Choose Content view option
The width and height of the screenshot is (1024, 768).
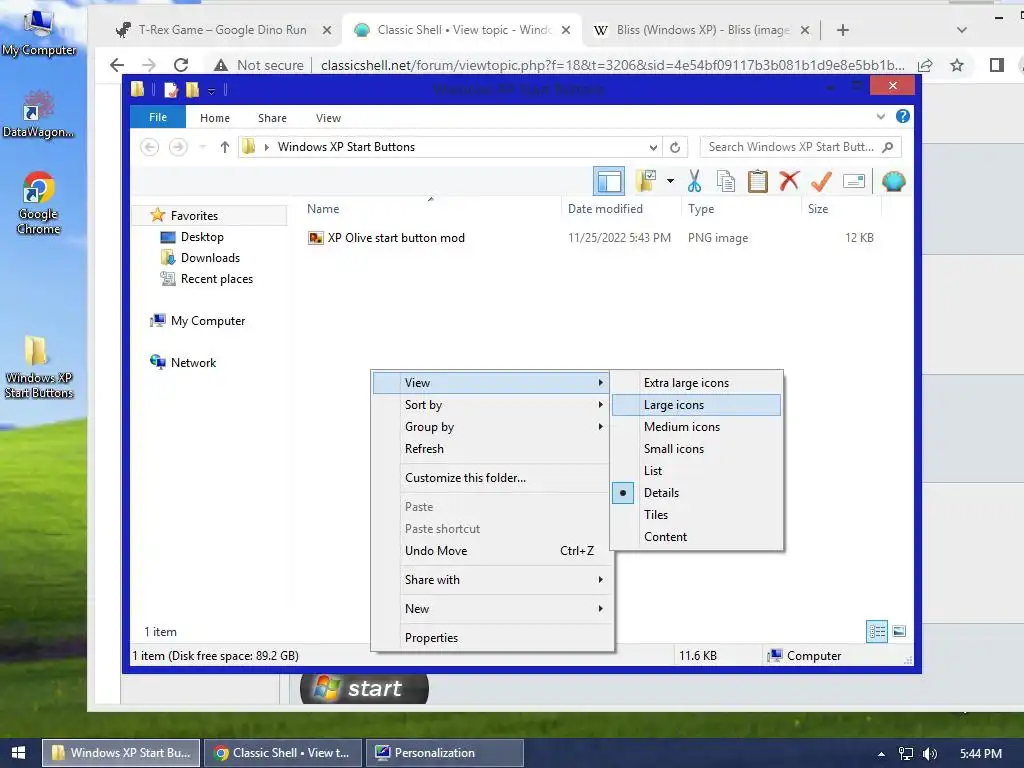[x=696, y=537]
